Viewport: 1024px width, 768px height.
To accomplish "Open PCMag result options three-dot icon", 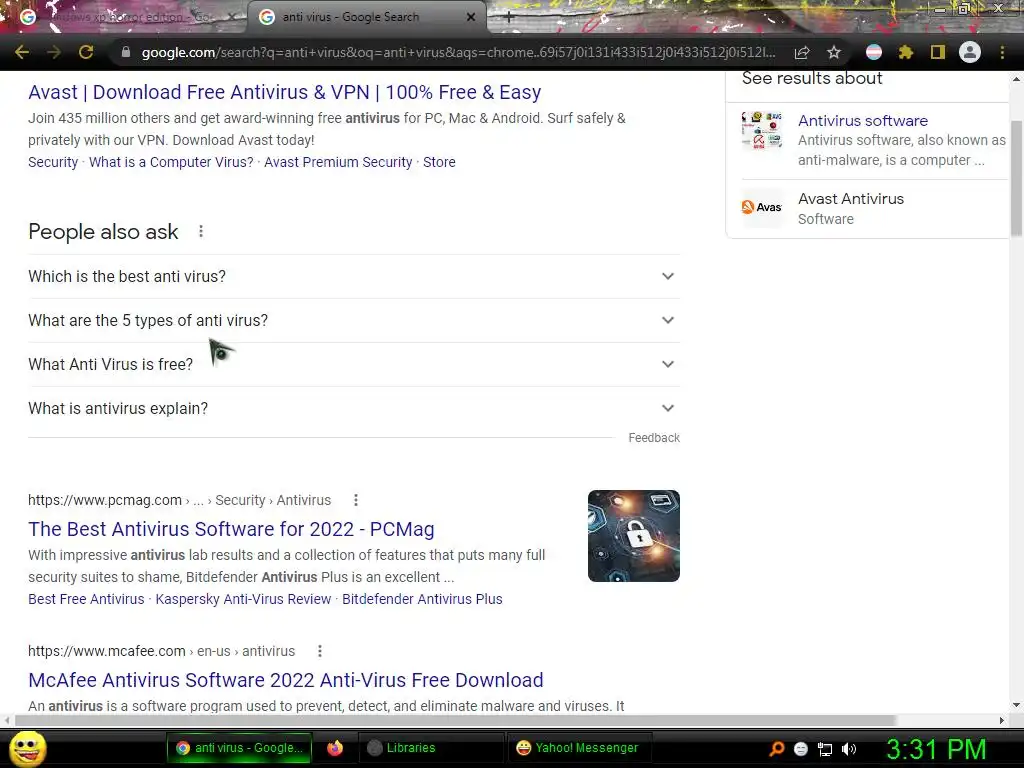I will point(356,500).
